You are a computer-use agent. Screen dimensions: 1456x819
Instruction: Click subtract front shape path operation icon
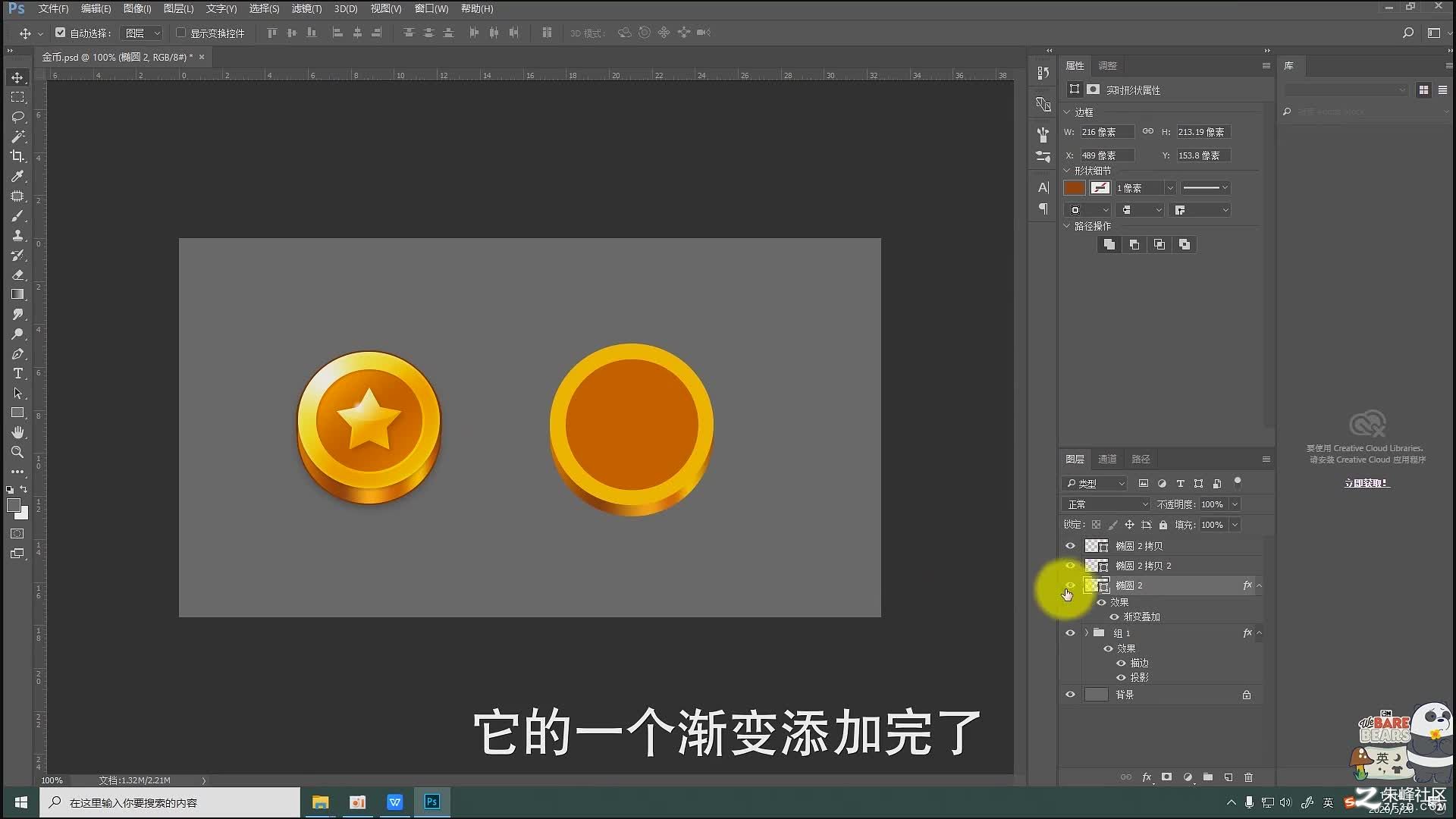pos(1134,244)
